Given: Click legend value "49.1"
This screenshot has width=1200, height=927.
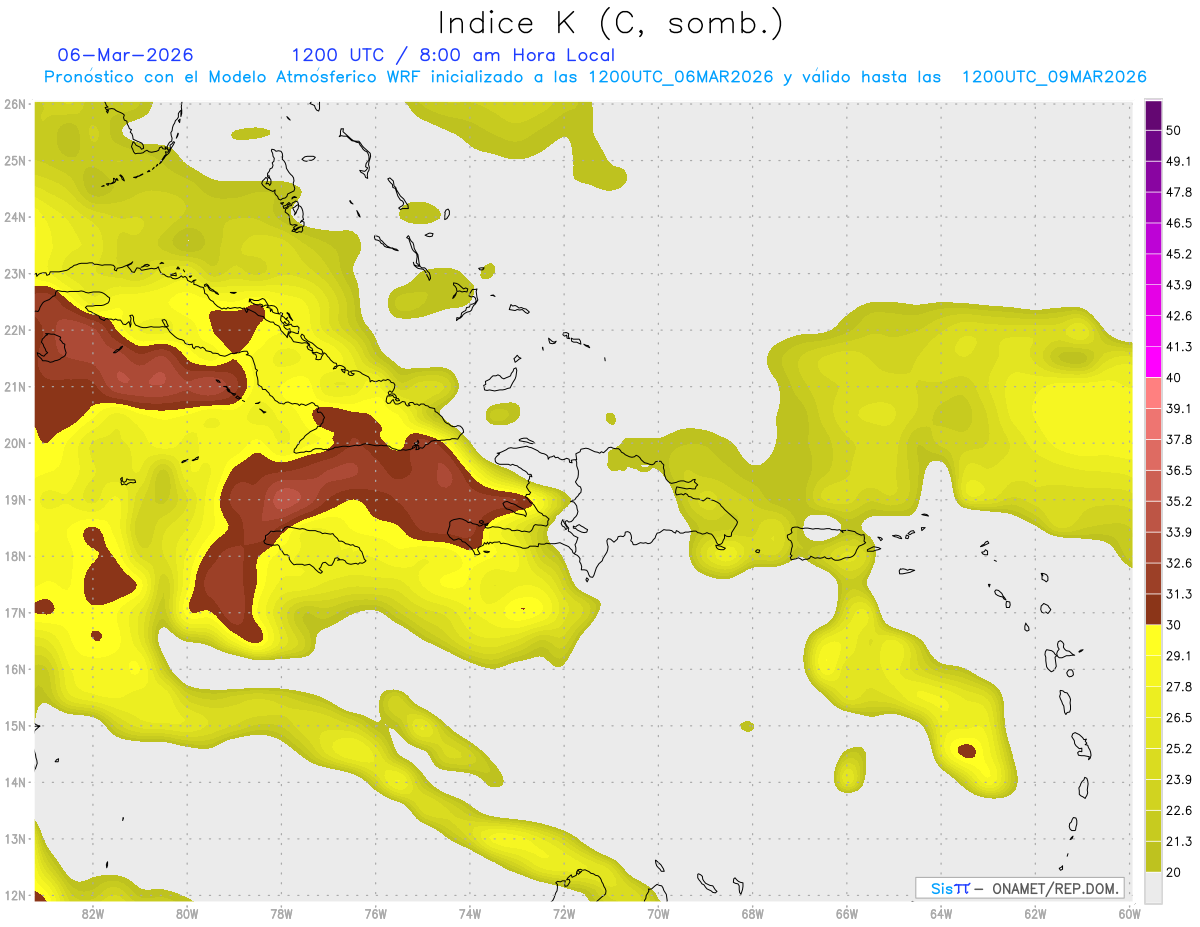Looking at the screenshot, I should pos(1178,161).
